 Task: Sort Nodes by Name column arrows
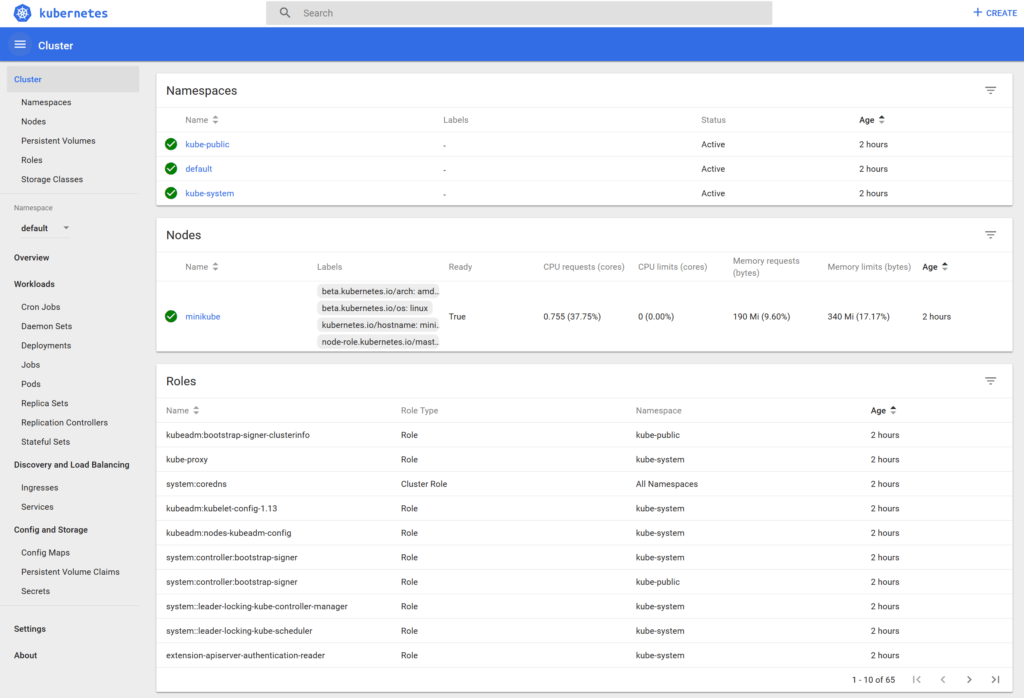click(x=216, y=267)
